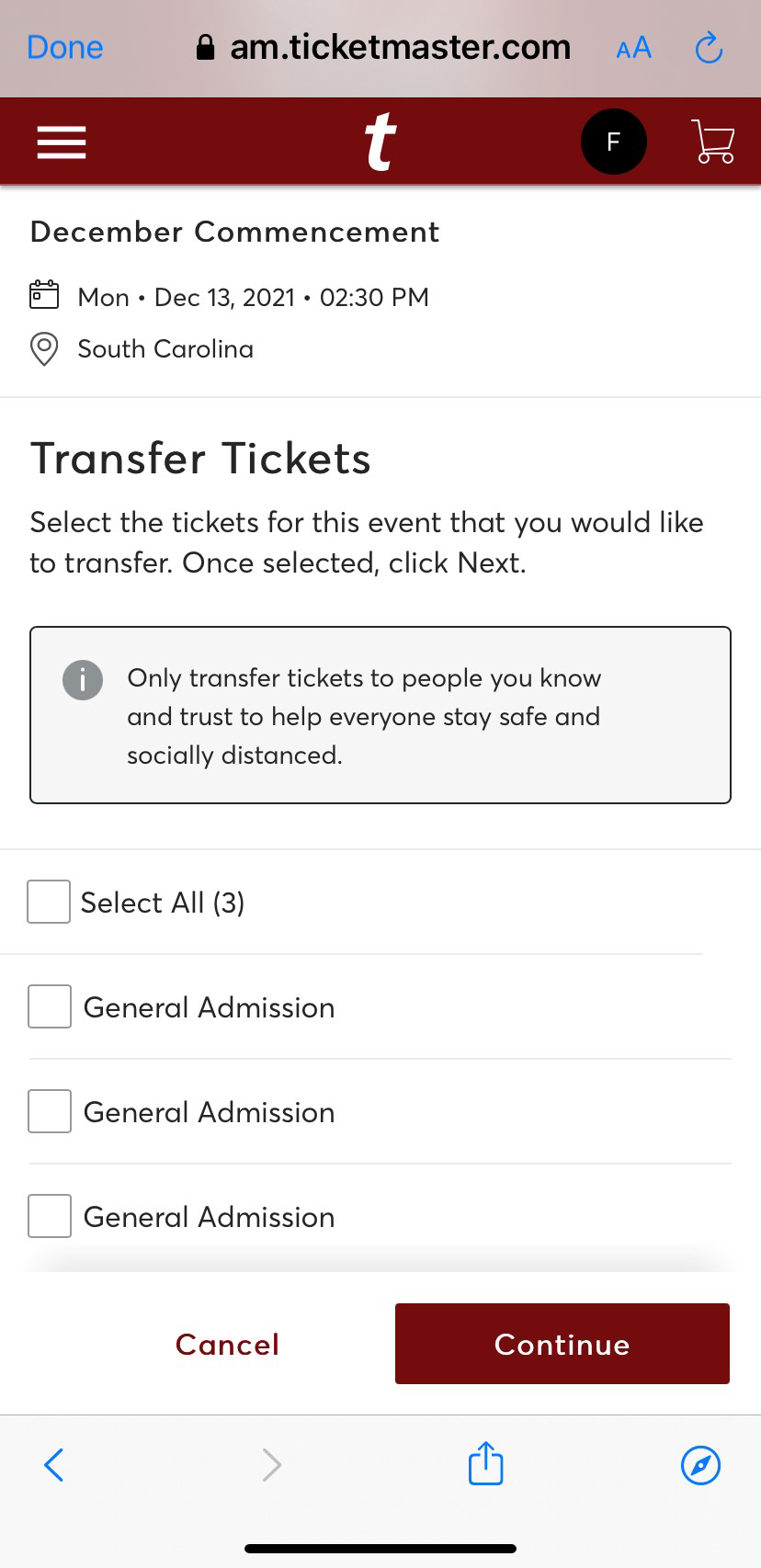Select the first General Admission ticket
This screenshot has width=761, height=1568.
(50, 1006)
